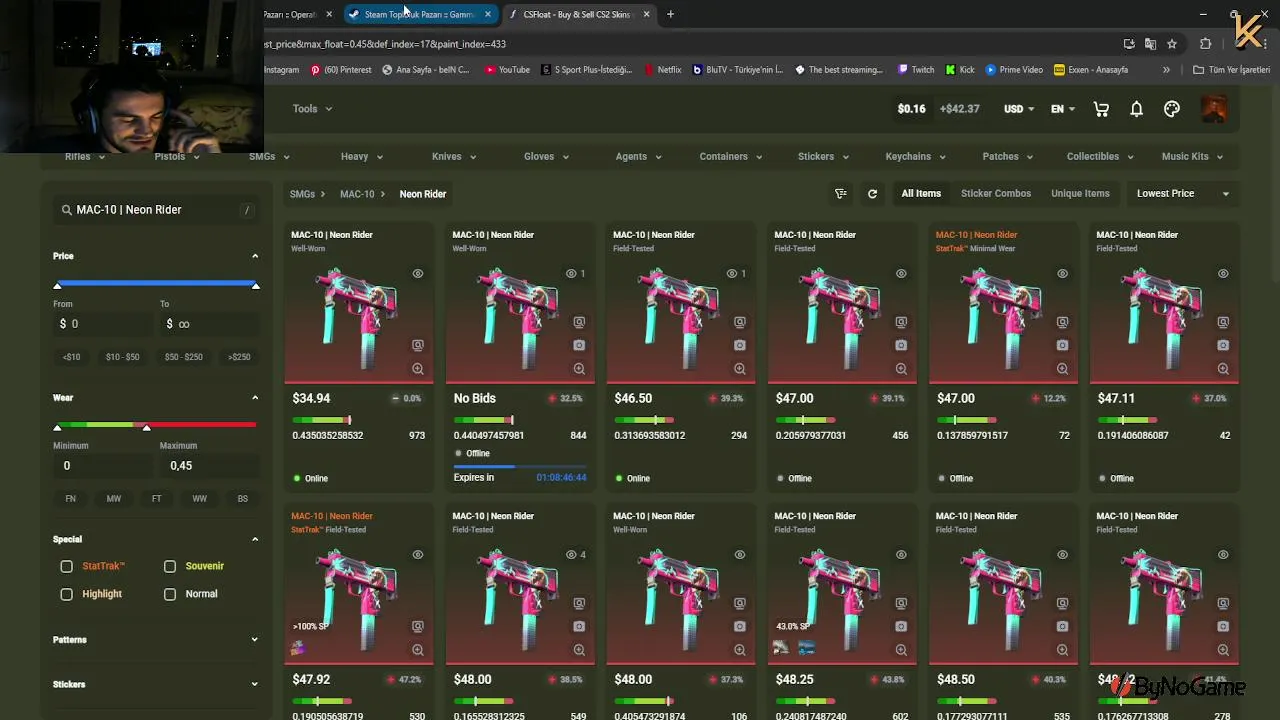Switch to the Steam Topluluk Pazarı browser tab
This screenshot has width=1280, height=720.
[419, 14]
